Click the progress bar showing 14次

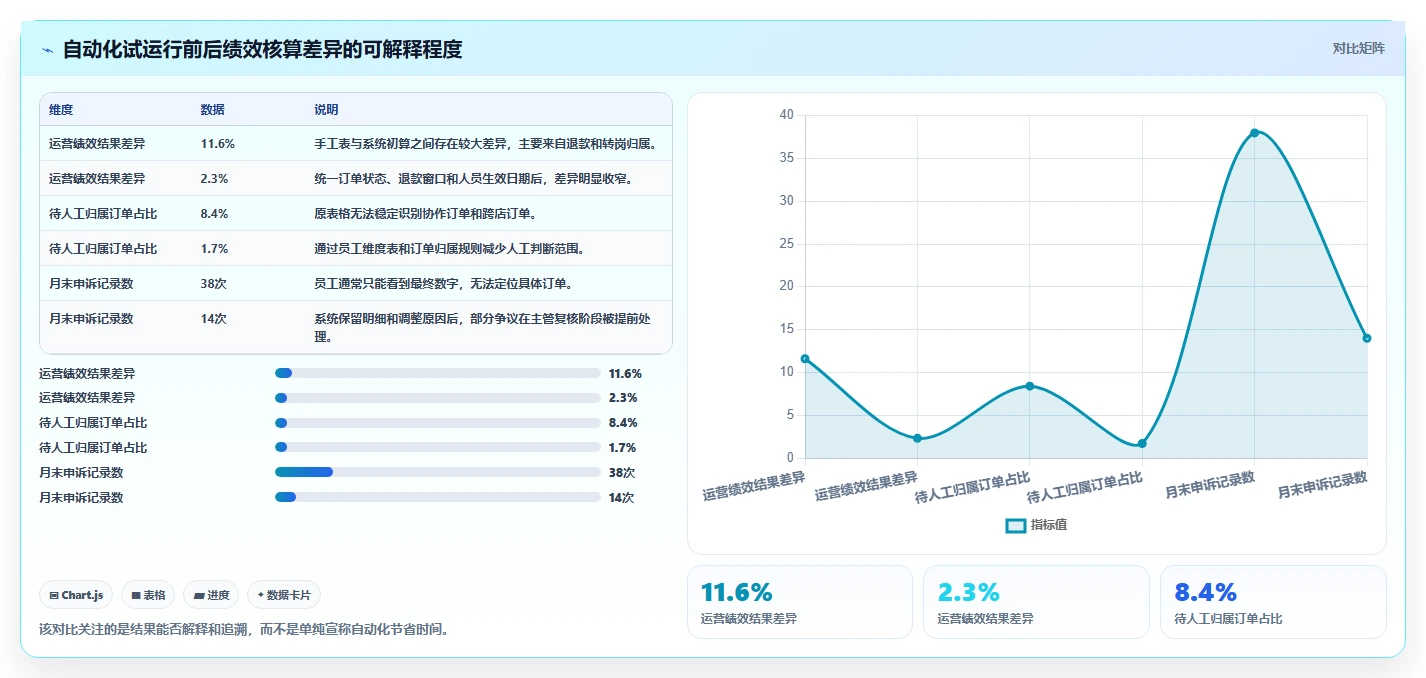[438, 497]
